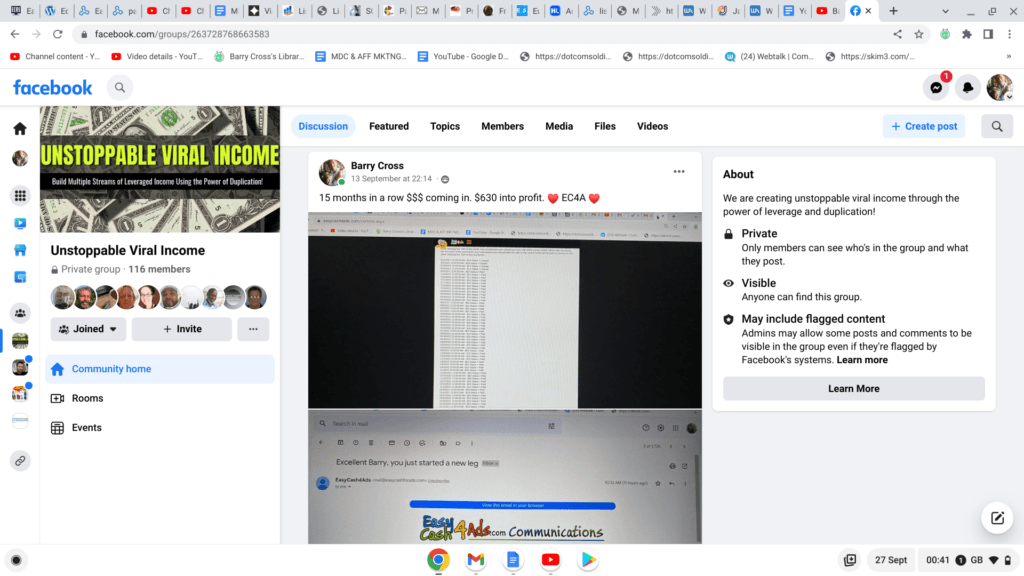Search within the group using magnifier button

point(997,126)
